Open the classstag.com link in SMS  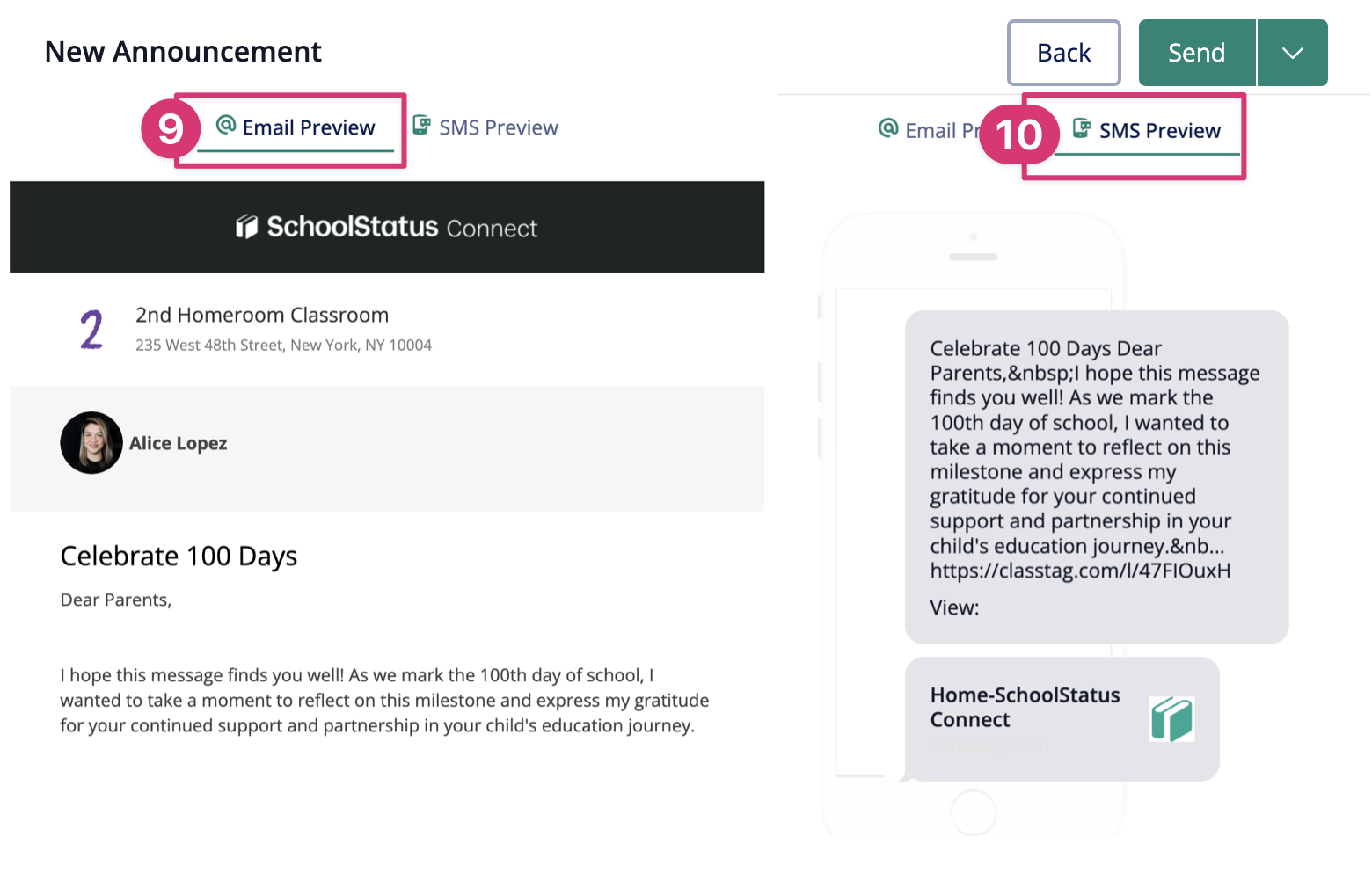click(x=1080, y=571)
